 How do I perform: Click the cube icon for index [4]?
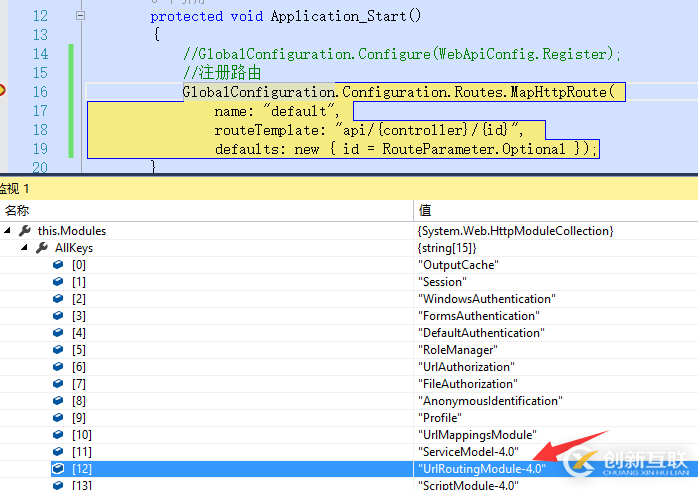point(58,332)
